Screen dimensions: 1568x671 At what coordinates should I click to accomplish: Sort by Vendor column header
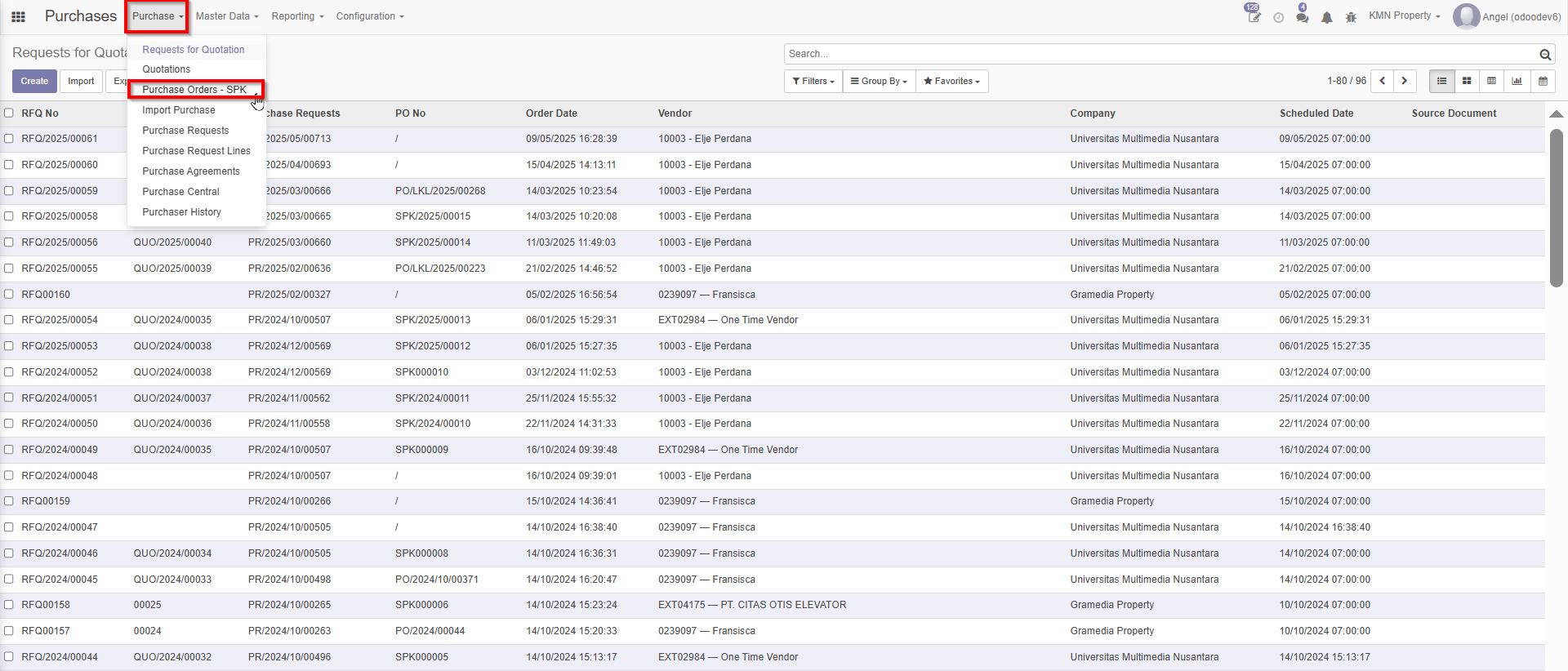[x=675, y=113]
